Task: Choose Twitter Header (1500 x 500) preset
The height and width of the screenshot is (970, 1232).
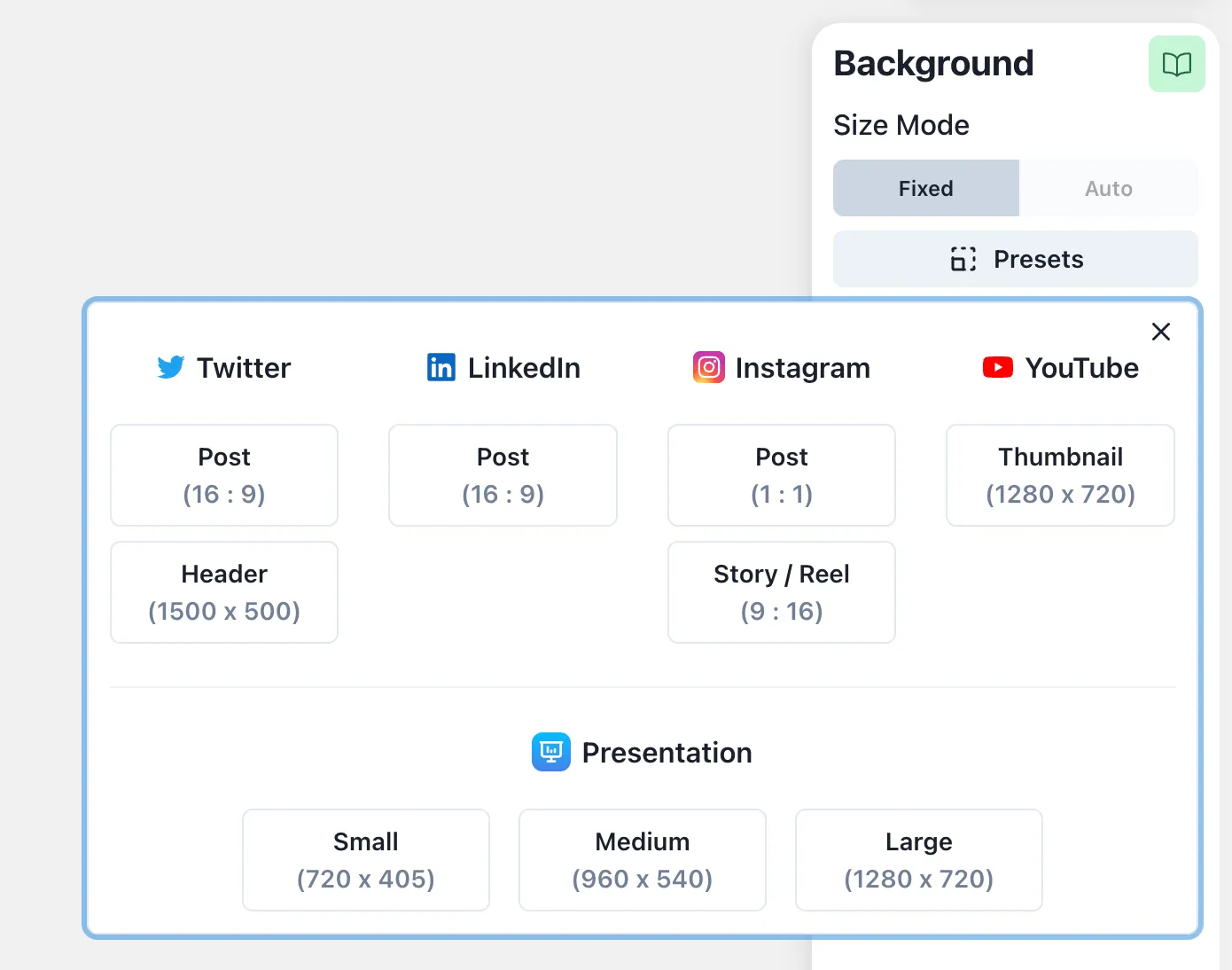Action: (224, 592)
